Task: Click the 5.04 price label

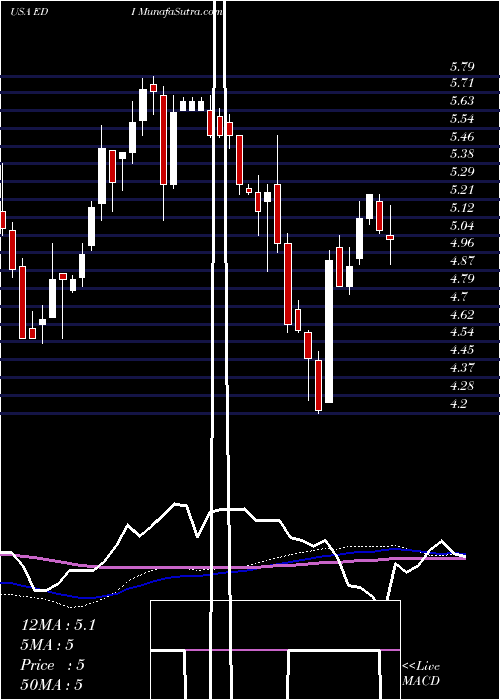Action: coord(462,225)
